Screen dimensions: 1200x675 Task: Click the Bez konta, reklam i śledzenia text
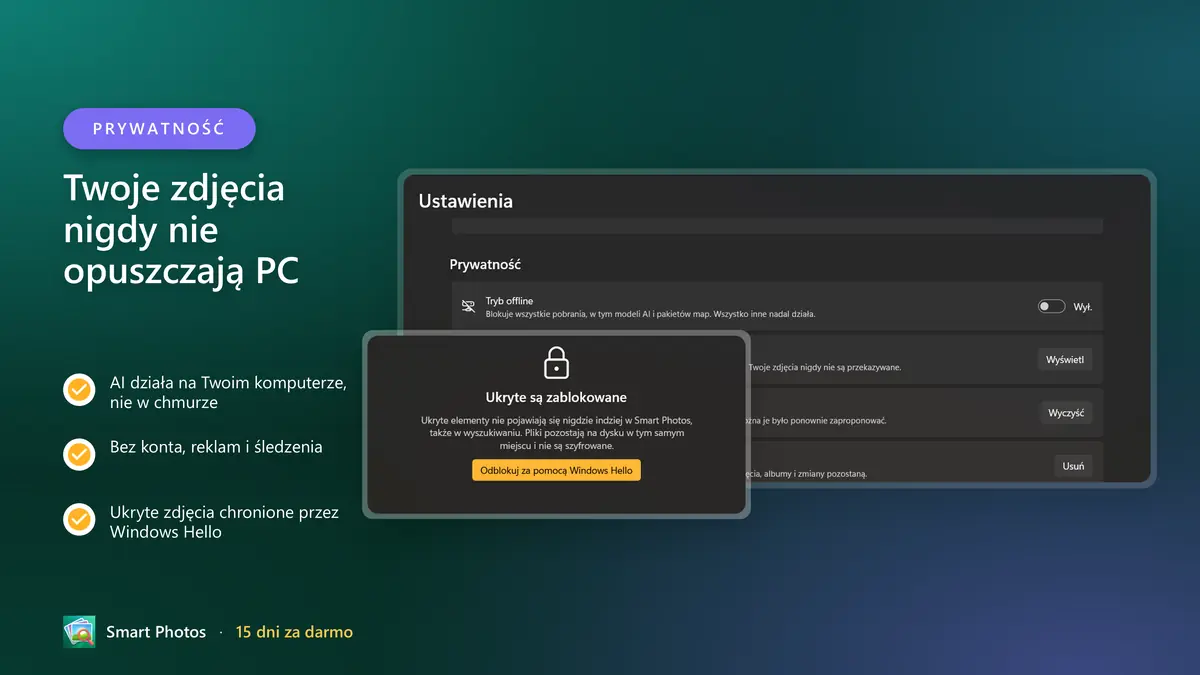point(216,447)
